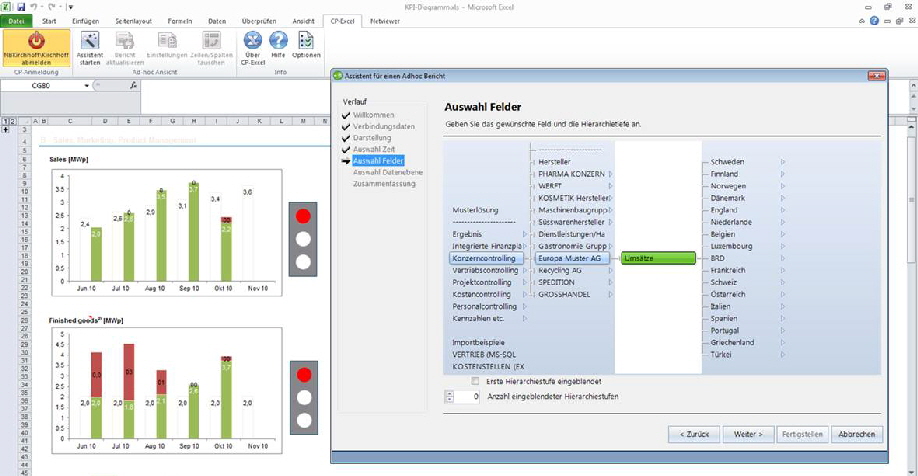Click the CP-Excel logout power icon
918x476 pixels.
36,40
